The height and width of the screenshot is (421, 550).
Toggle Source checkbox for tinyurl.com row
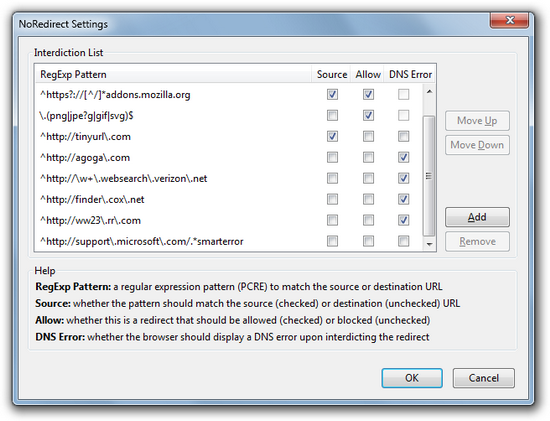pos(332,136)
